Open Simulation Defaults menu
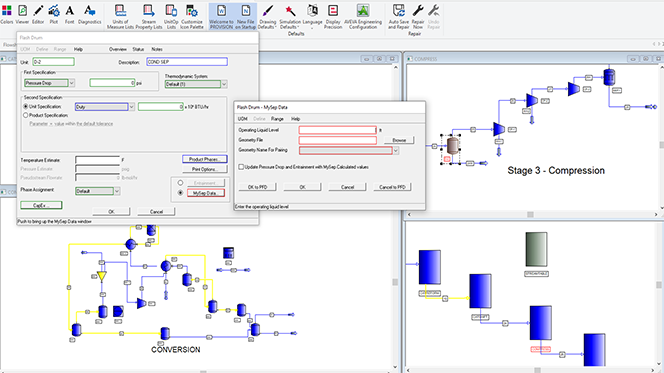 tap(290, 17)
